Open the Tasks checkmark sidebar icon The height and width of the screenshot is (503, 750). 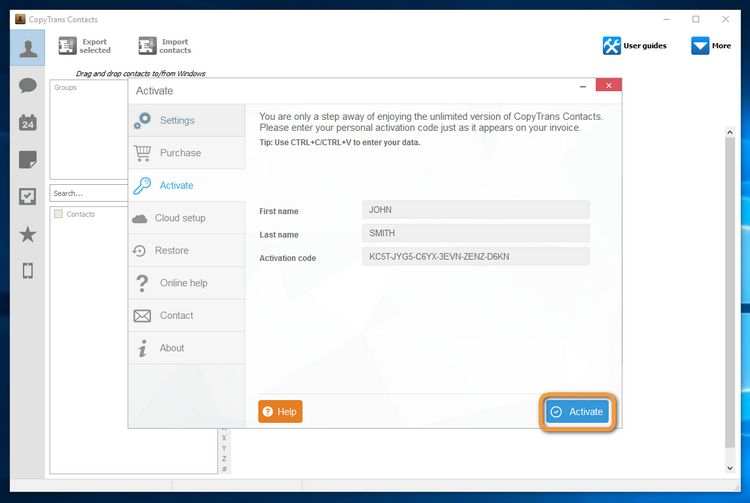pos(28,197)
